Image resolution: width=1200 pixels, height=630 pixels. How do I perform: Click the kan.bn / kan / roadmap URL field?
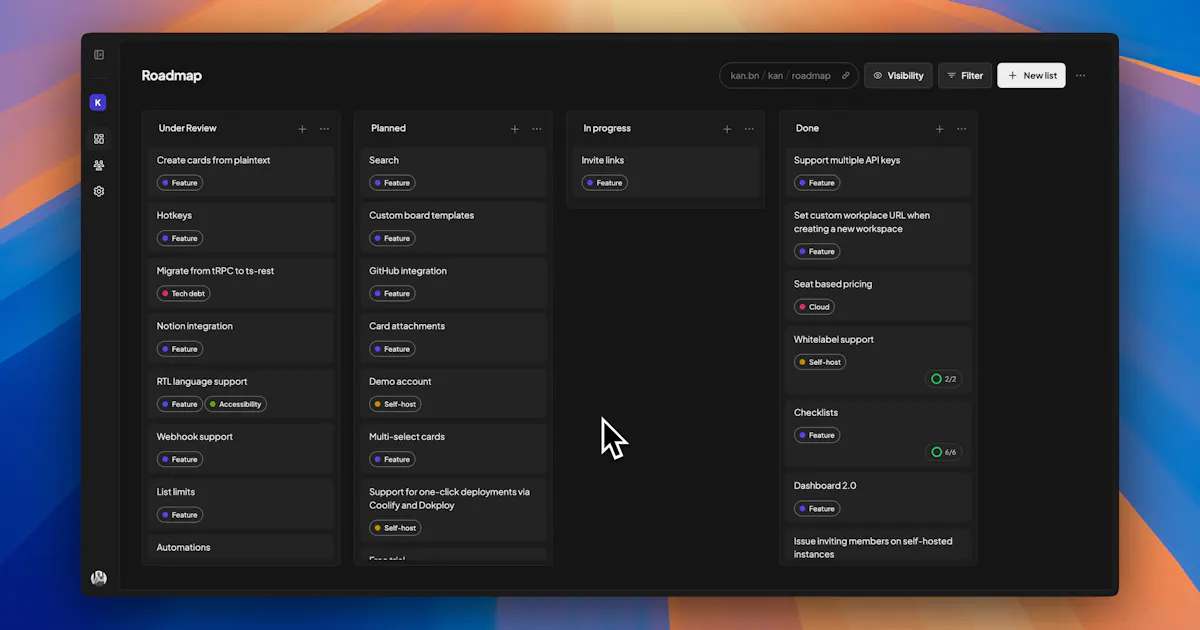click(789, 76)
